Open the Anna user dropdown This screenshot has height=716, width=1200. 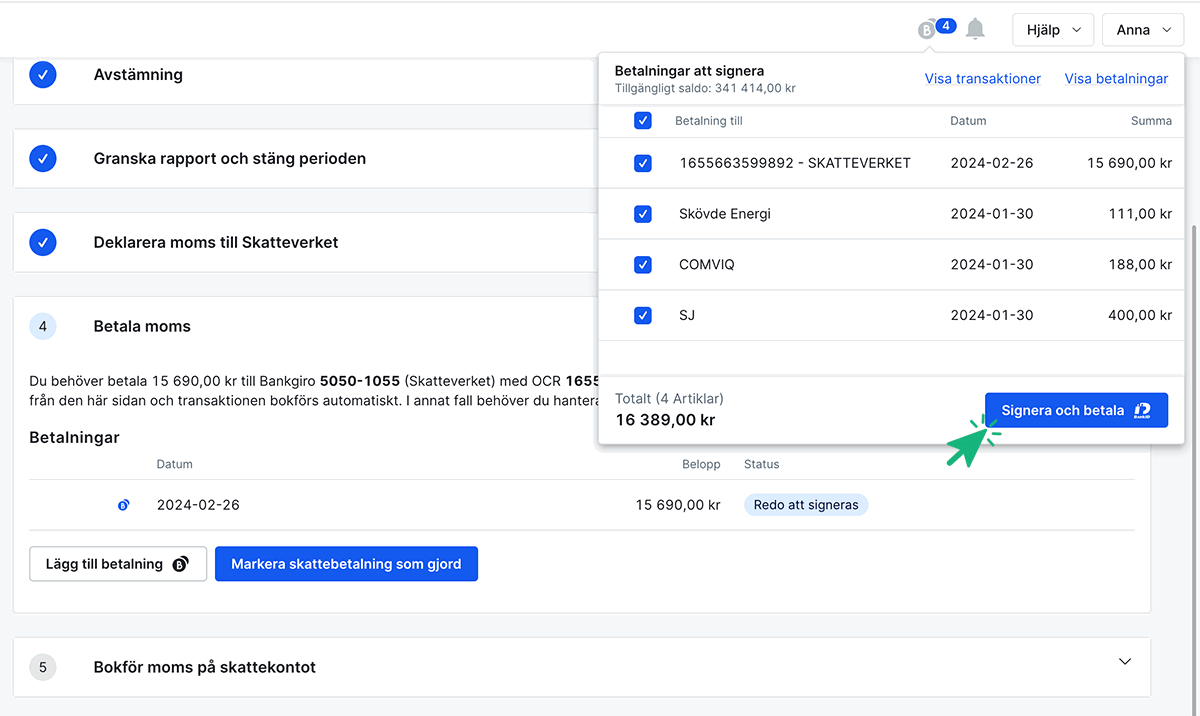click(1143, 30)
